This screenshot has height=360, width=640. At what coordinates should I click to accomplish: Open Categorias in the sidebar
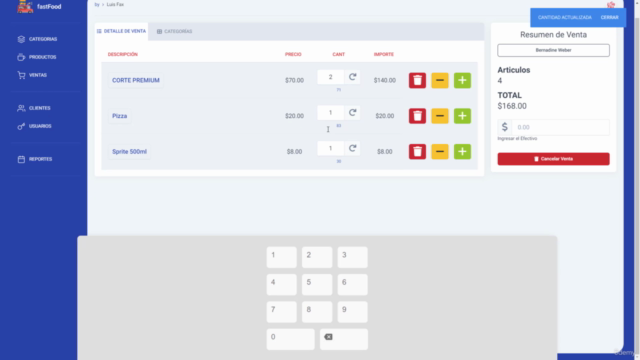[38, 39]
